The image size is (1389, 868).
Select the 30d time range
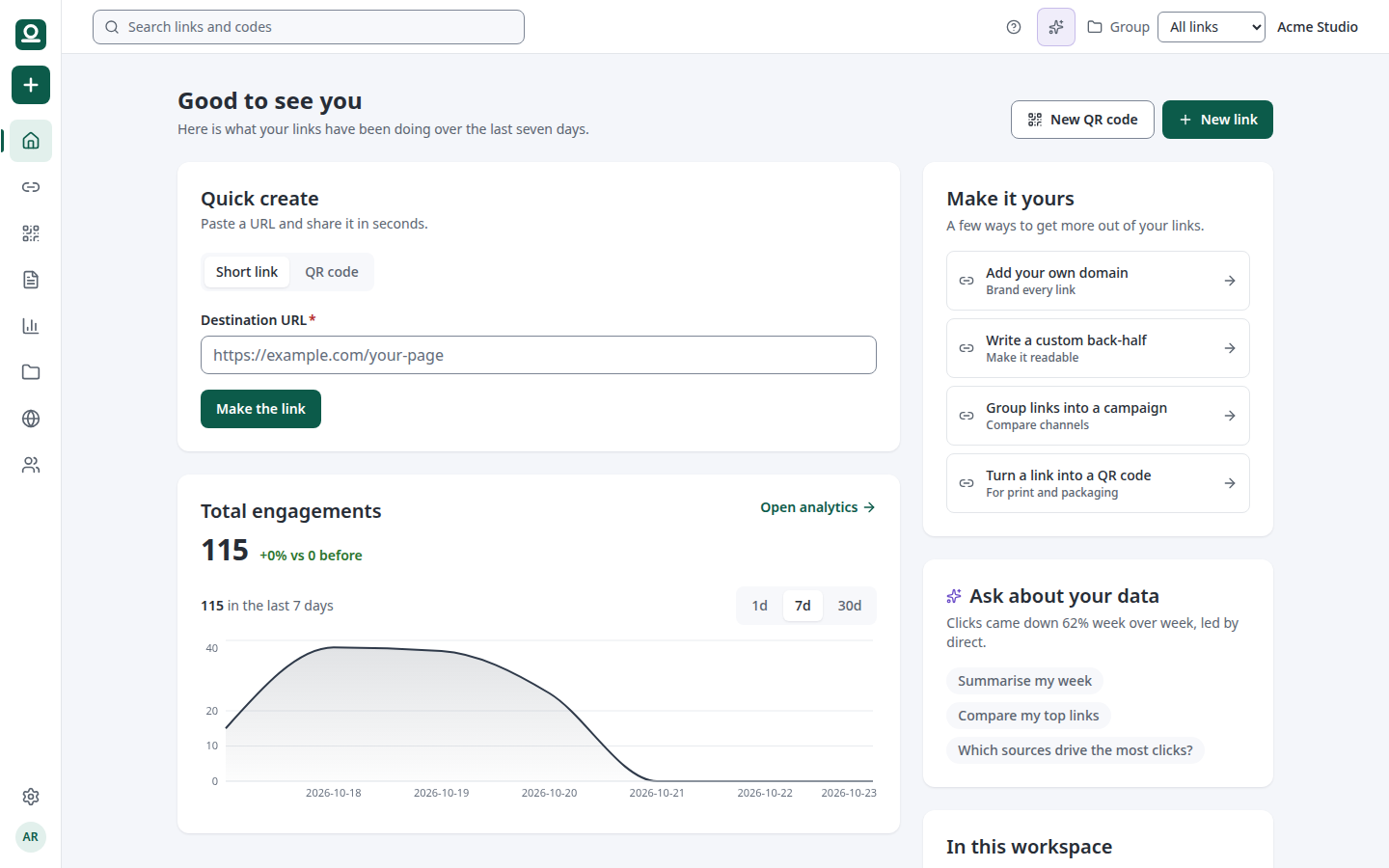(850, 606)
